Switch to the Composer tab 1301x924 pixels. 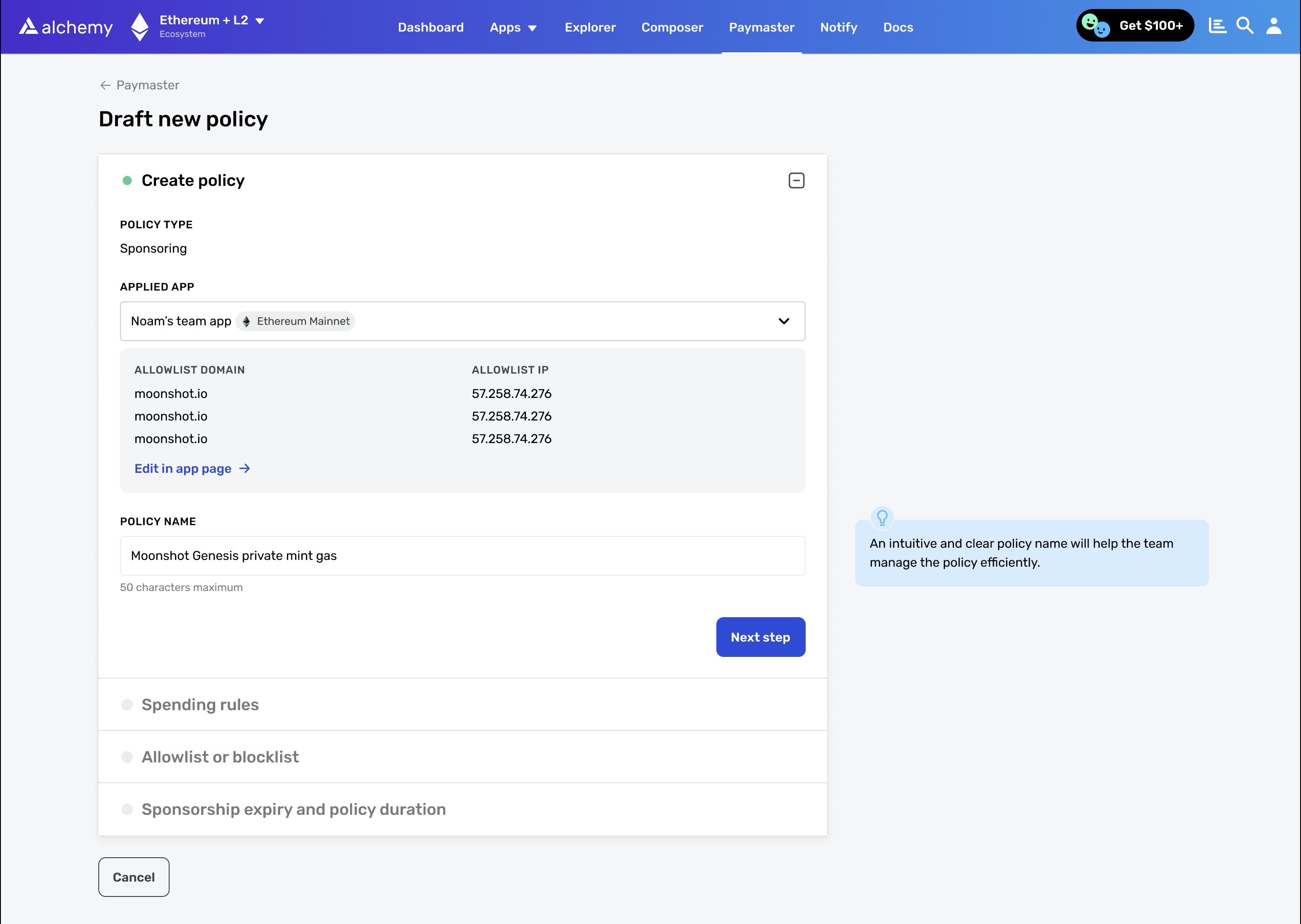point(672,28)
